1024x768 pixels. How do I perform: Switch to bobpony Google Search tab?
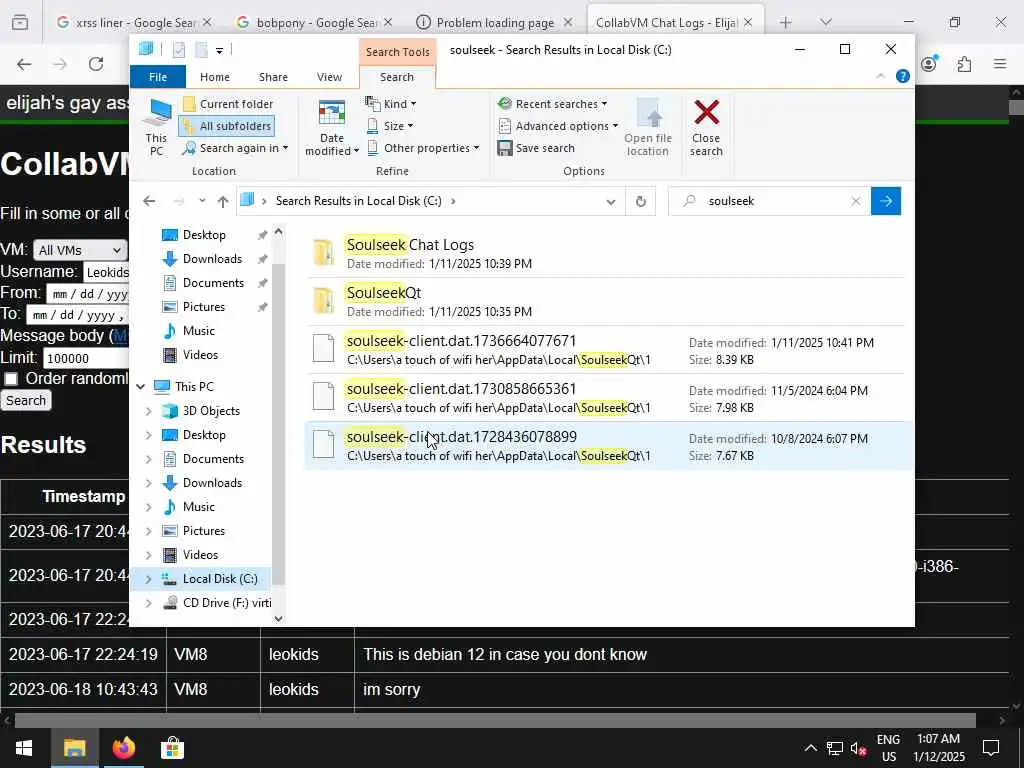[x=315, y=22]
